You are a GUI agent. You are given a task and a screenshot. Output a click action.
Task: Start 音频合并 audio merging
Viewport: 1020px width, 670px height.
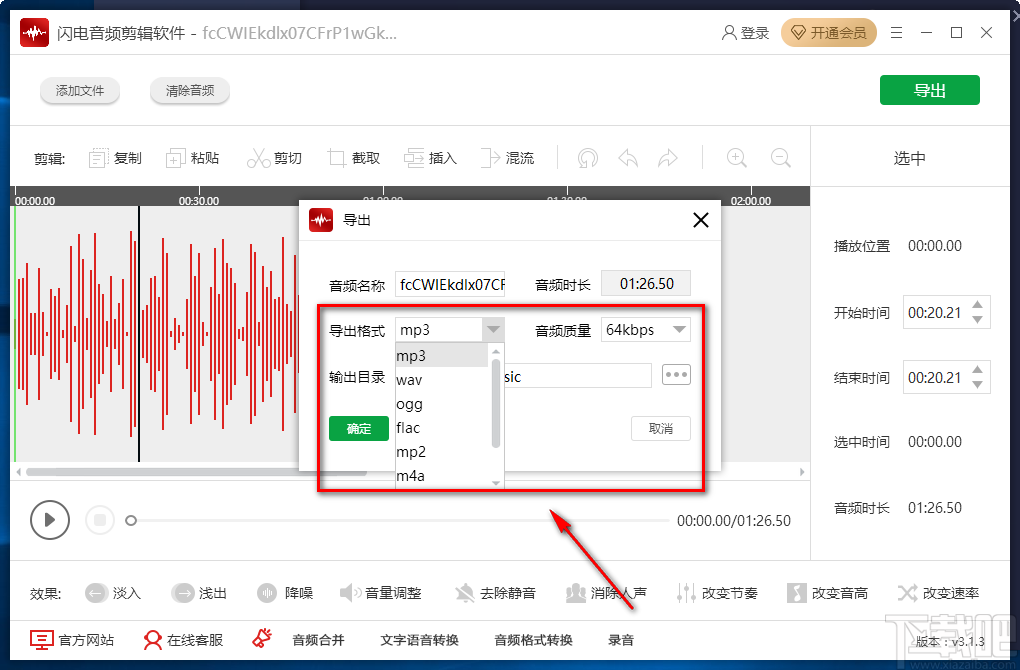tap(318, 640)
